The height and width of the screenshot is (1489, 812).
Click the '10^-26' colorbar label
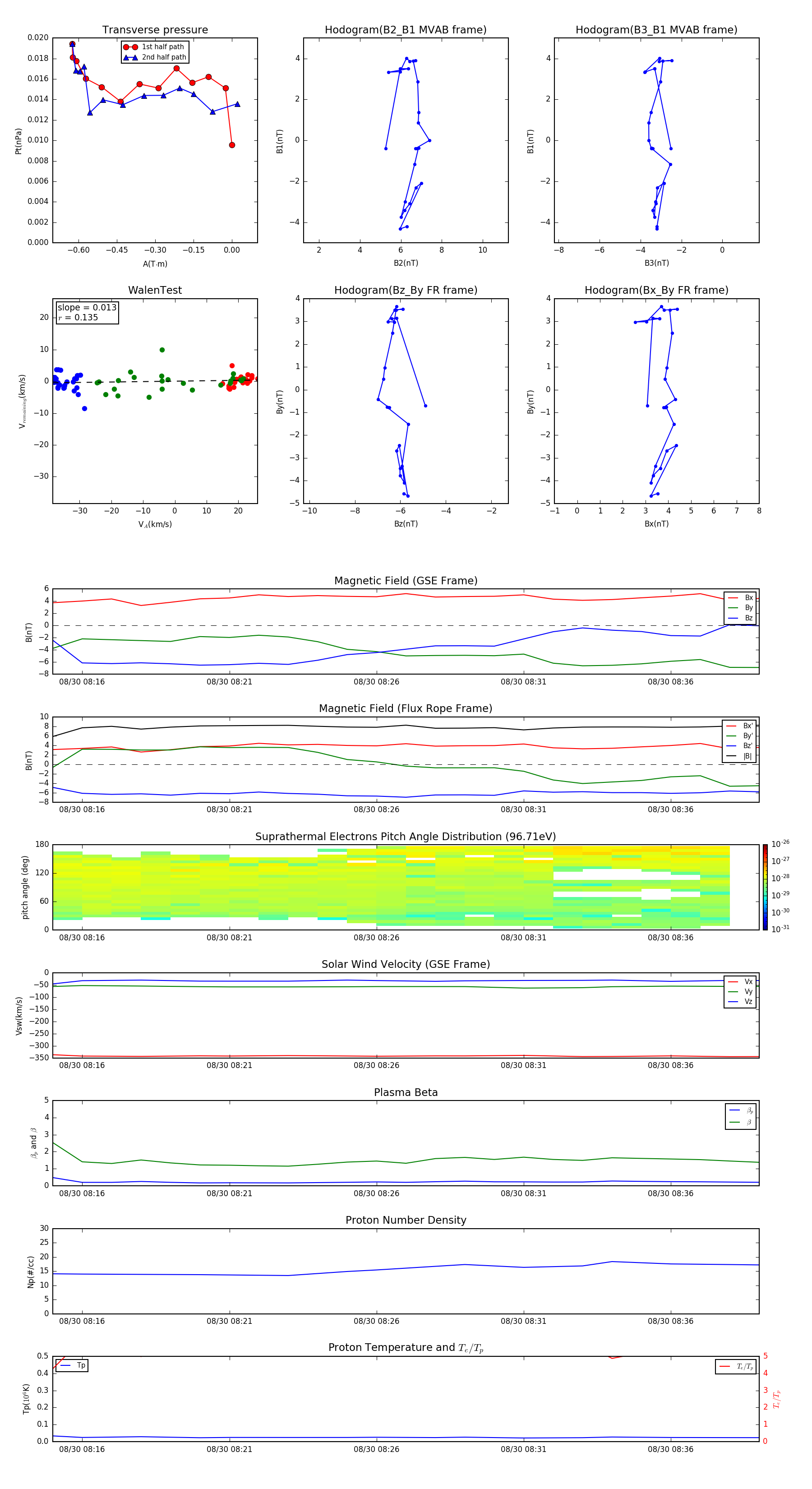780,844
